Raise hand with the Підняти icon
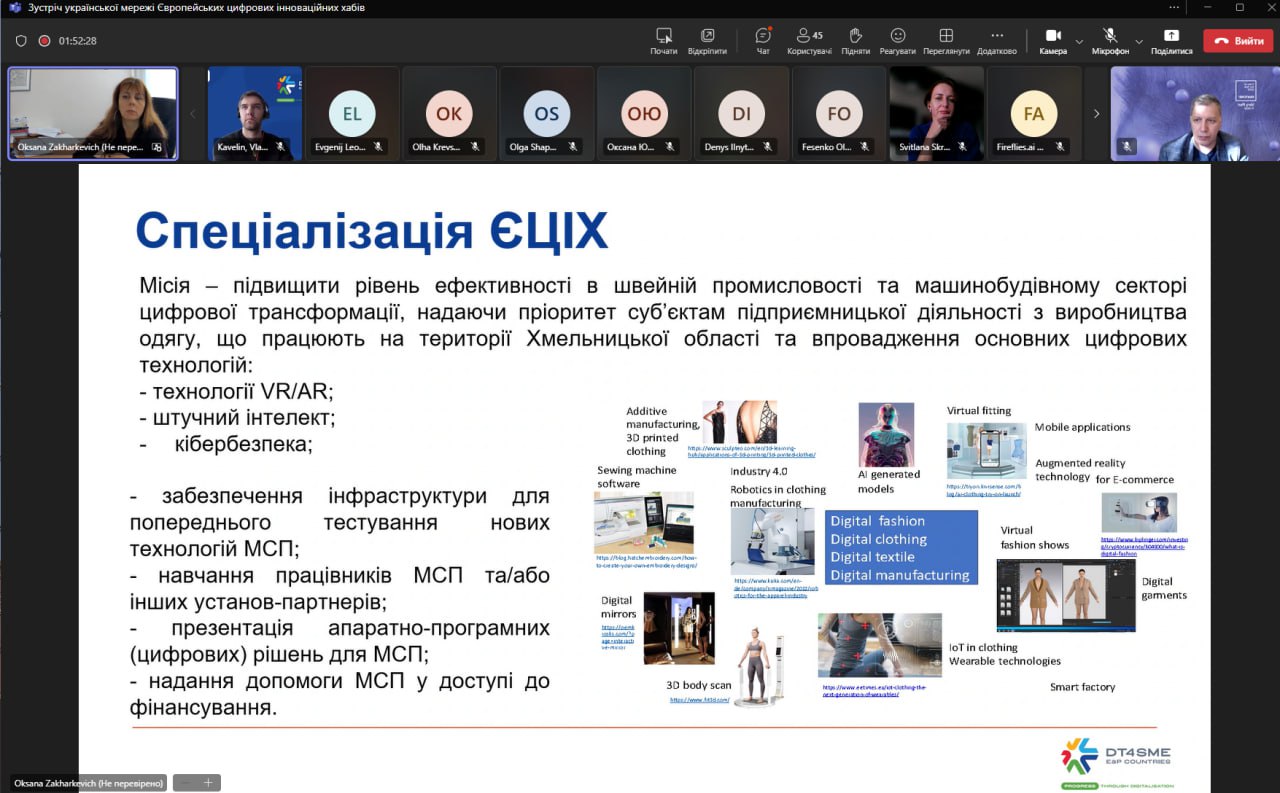Screen dimensions: 1280x793 tap(855, 40)
